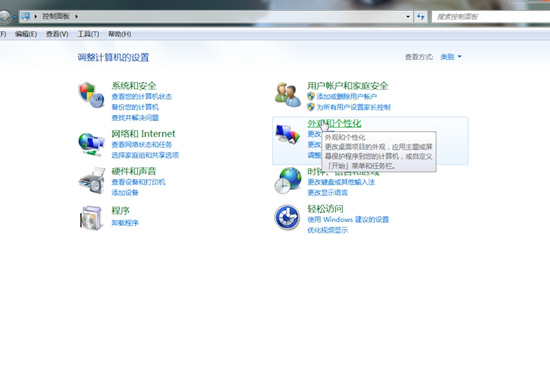
Task: Click the 外观和个性化 monitor icon
Action: tap(288, 134)
